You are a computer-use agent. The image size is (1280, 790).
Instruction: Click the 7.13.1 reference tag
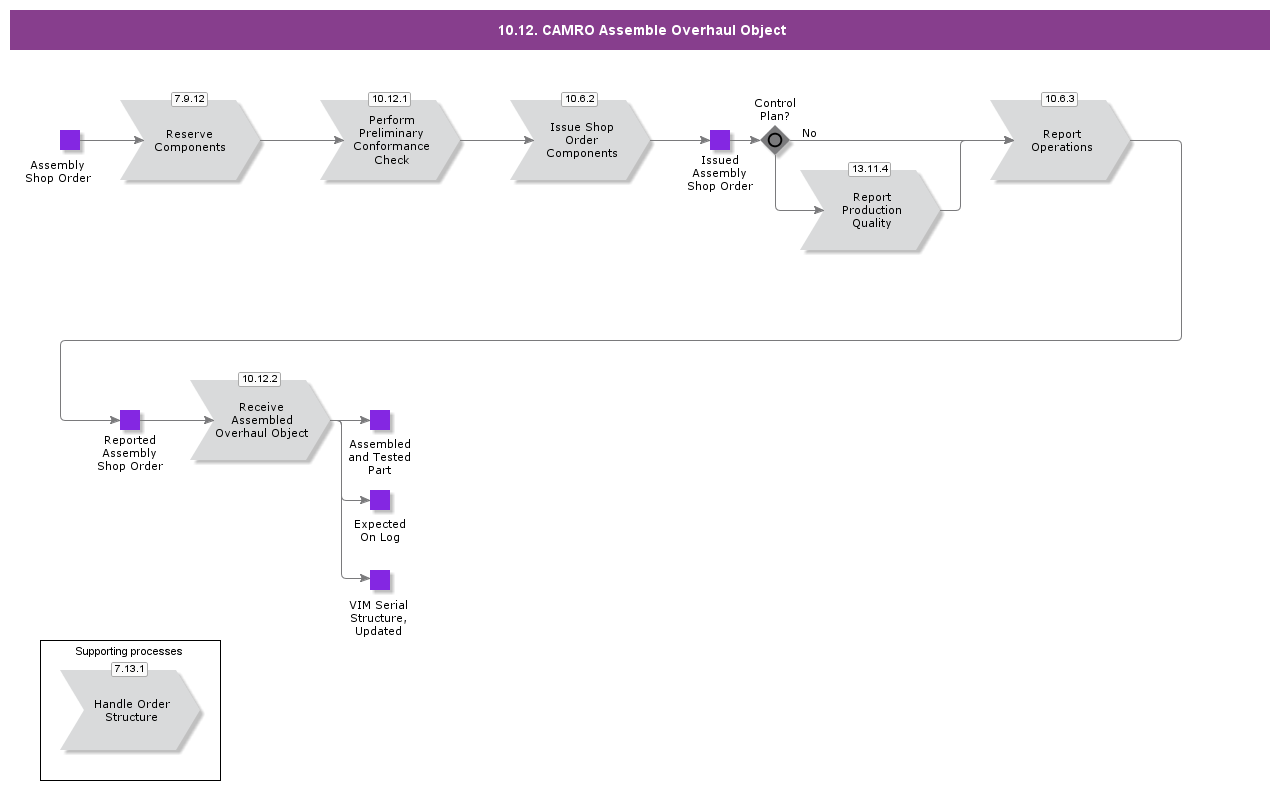coord(129,669)
